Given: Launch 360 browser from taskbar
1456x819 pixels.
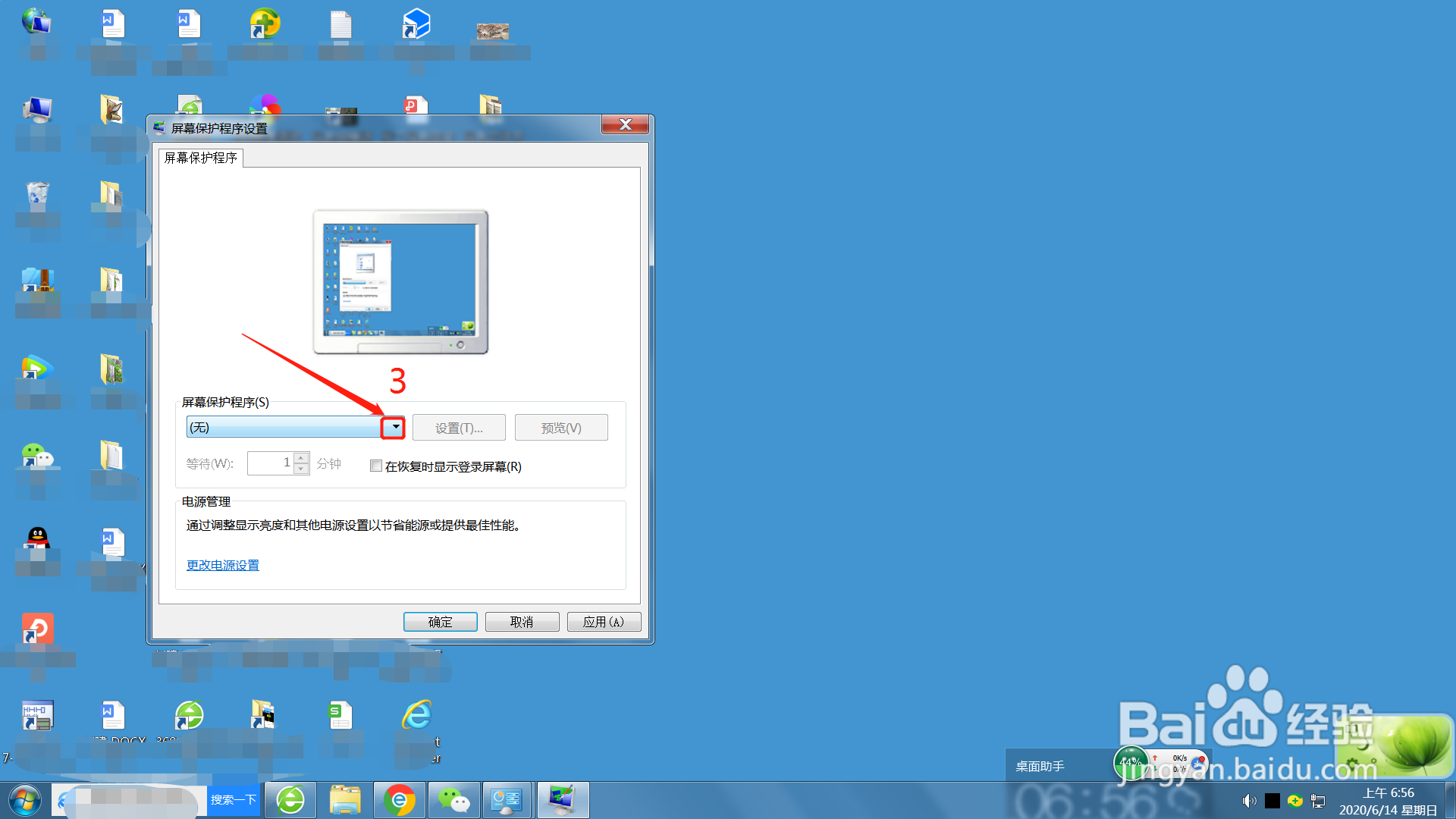Looking at the screenshot, I should click(x=290, y=800).
